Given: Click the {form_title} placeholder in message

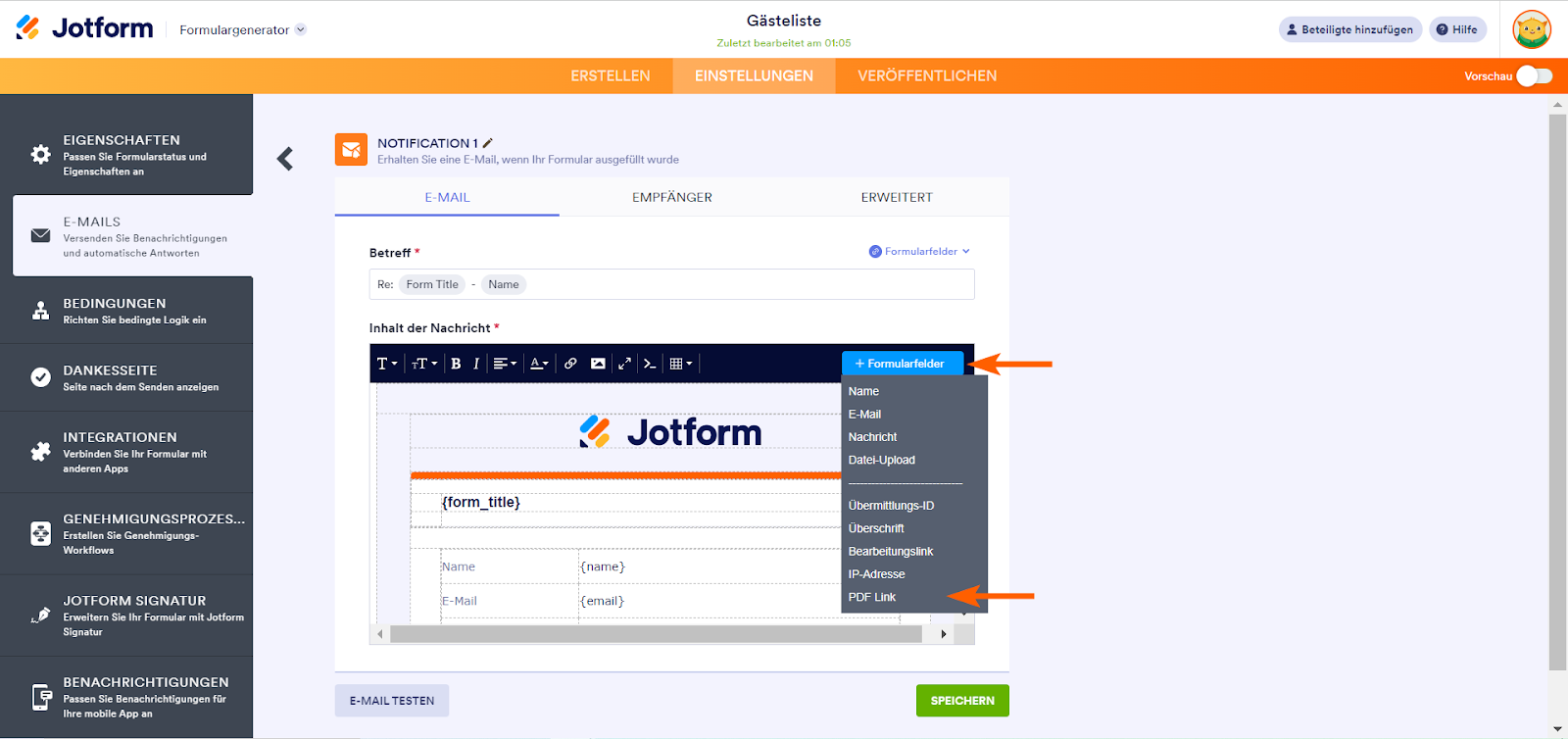Looking at the screenshot, I should pyautogui.click(x=480, y=502).
